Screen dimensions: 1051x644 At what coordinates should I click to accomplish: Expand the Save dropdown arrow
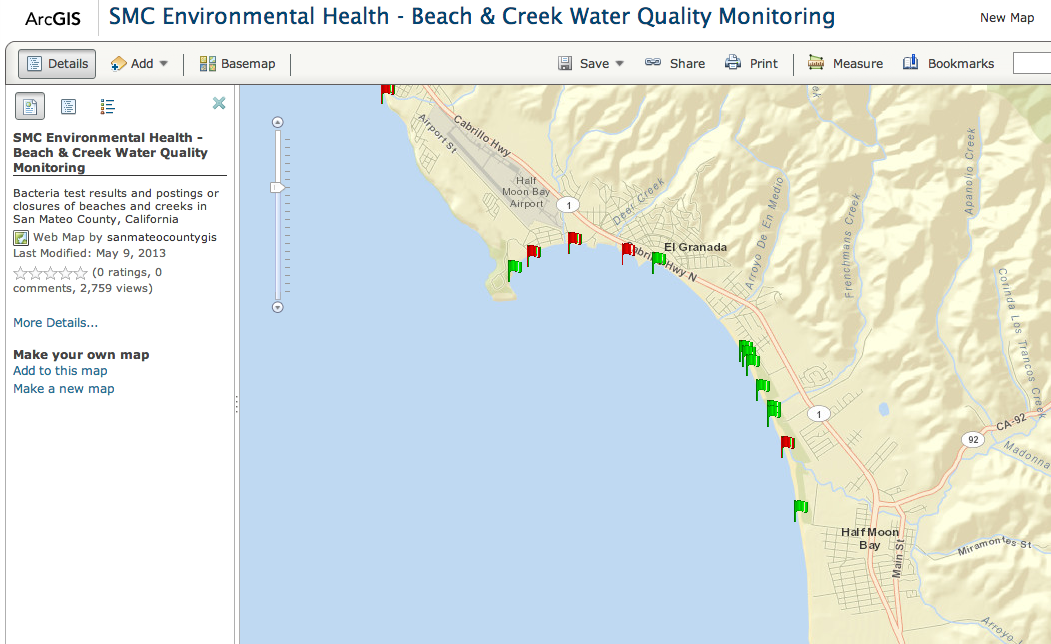click(619, 64)
